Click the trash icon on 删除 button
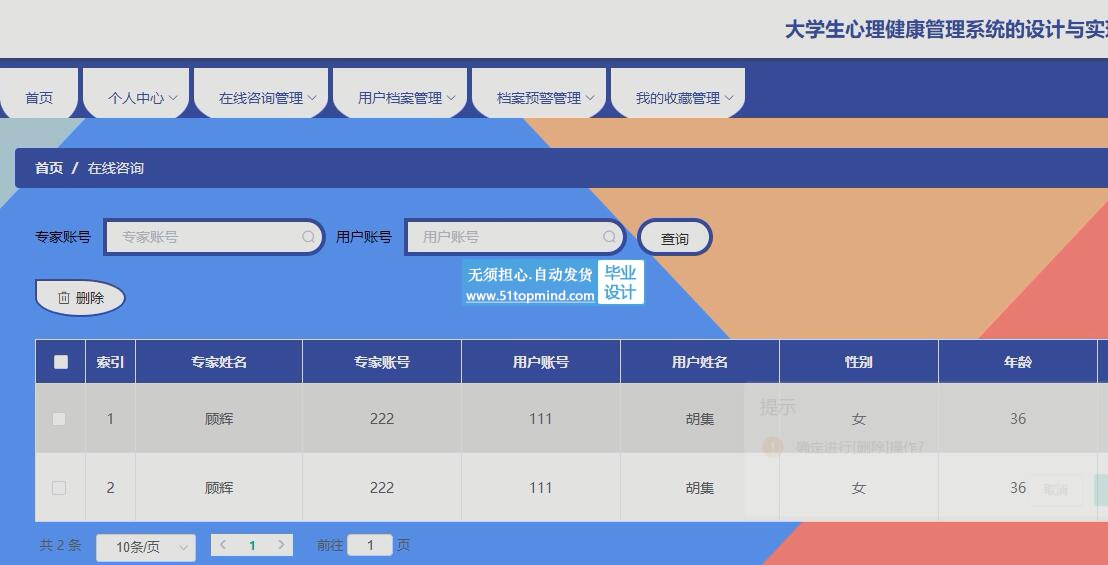 pyautogui.click(x=64, y=298)
